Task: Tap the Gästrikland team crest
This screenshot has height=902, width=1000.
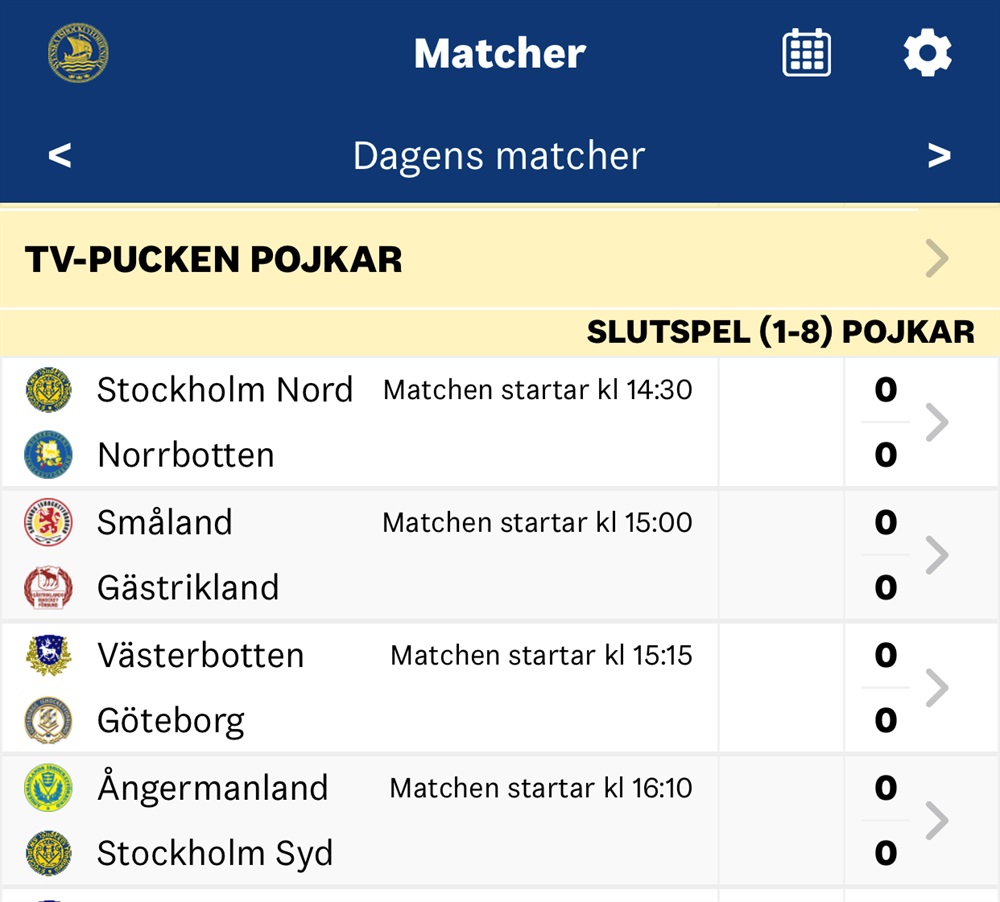Action: (x=48, y=588)
